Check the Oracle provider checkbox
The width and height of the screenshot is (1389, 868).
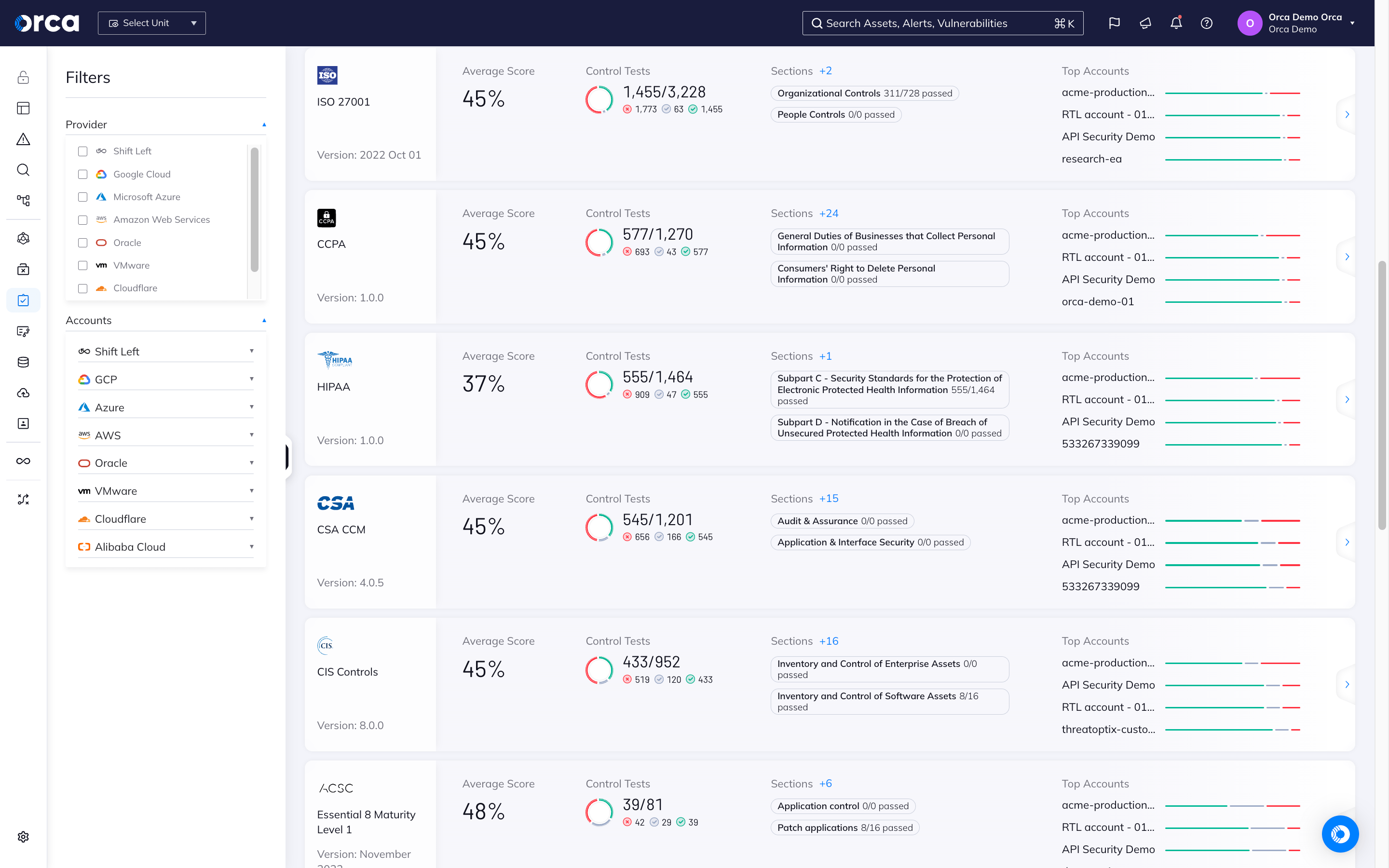click(x=82, y=242)
